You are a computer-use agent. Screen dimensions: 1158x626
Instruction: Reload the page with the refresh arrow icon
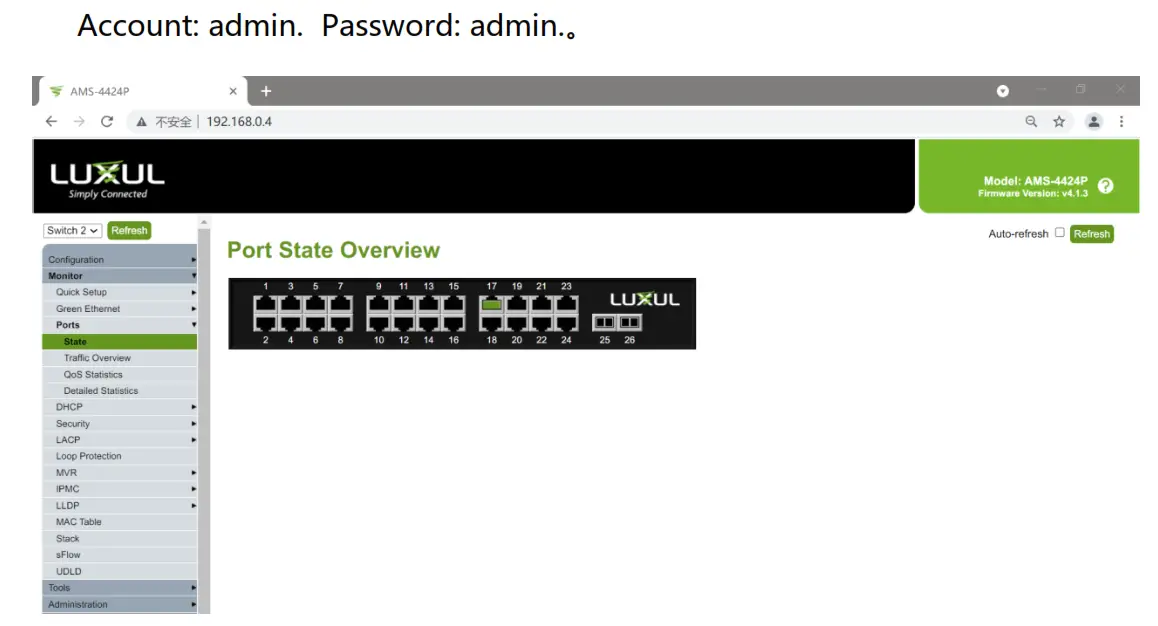click(107, 121)
